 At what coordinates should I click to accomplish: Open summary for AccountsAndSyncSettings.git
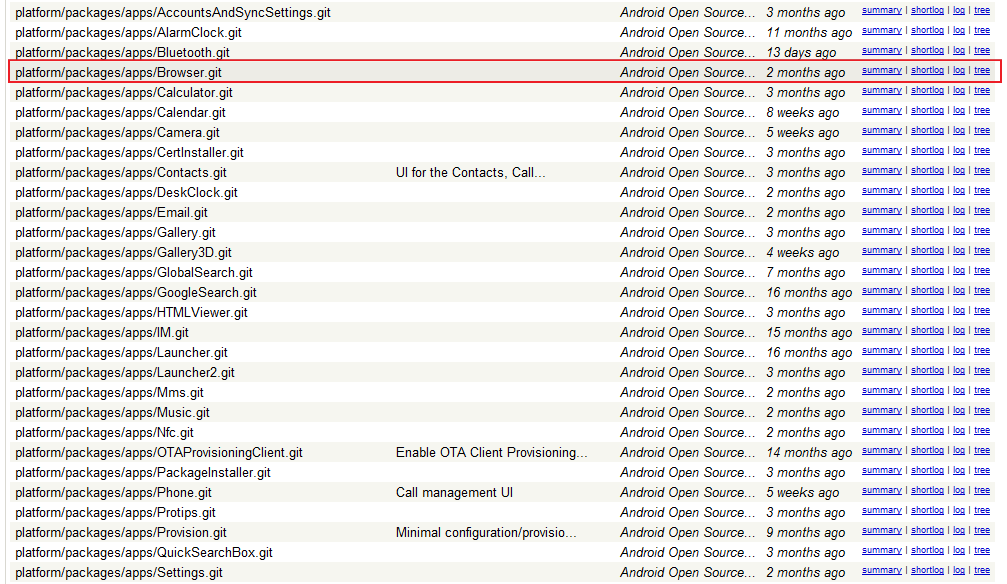[x=882, y=10]
